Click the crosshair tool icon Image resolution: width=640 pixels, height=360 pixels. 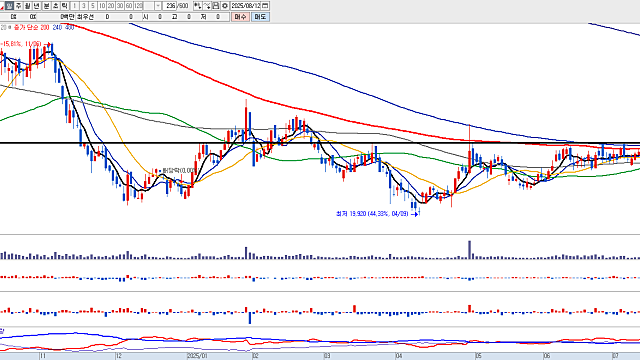(x=207, y=6)
